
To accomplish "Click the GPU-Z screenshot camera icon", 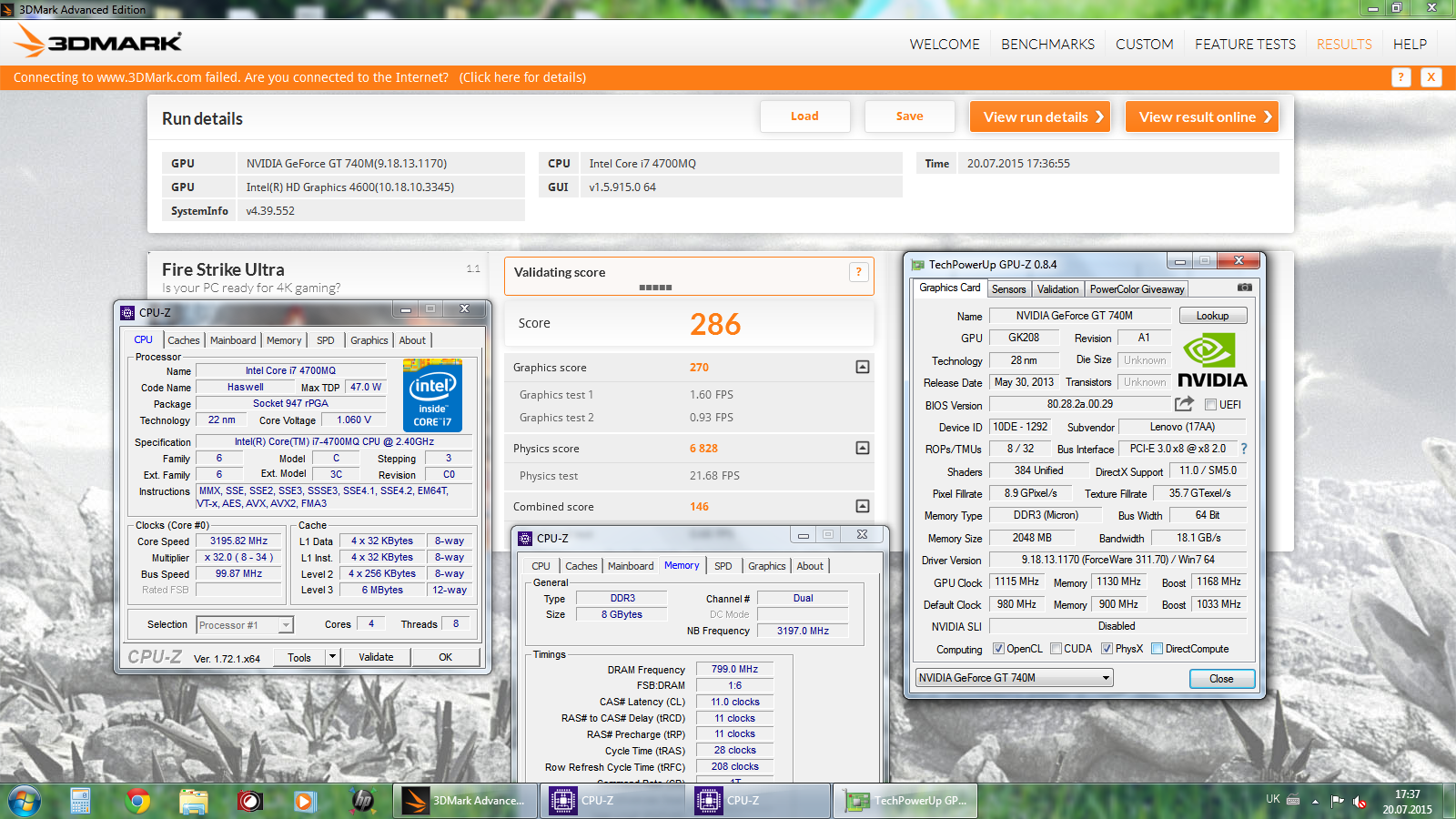I will pyautogui.click(x=1245, y=288).
